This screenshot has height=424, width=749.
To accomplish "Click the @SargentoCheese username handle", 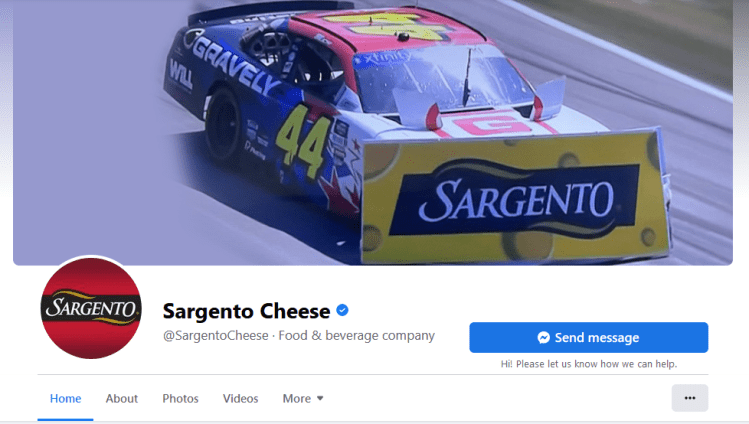I will click(x=216, y=336).
